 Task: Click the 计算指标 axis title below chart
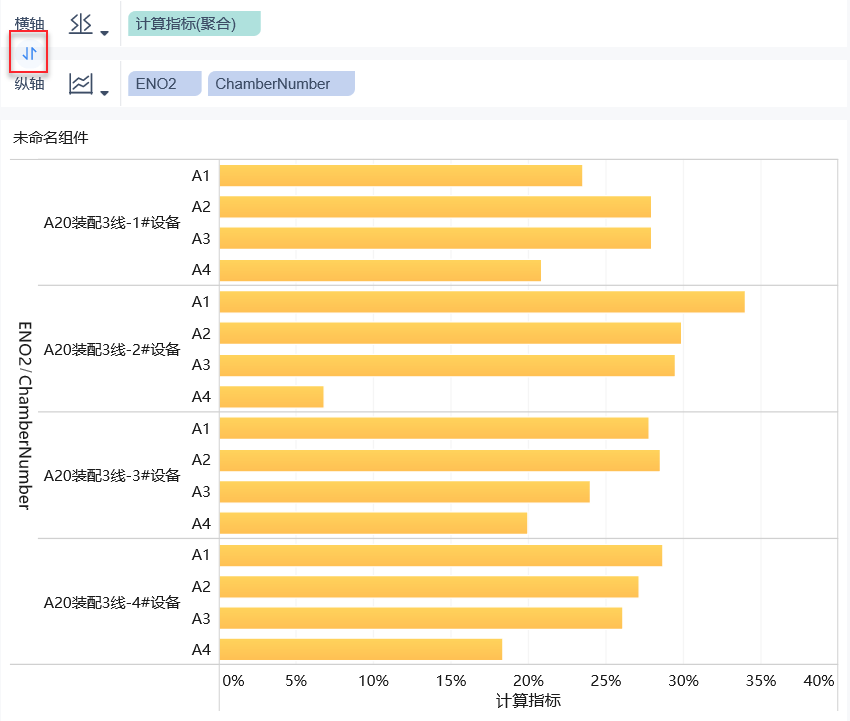[x=528, y=700]
